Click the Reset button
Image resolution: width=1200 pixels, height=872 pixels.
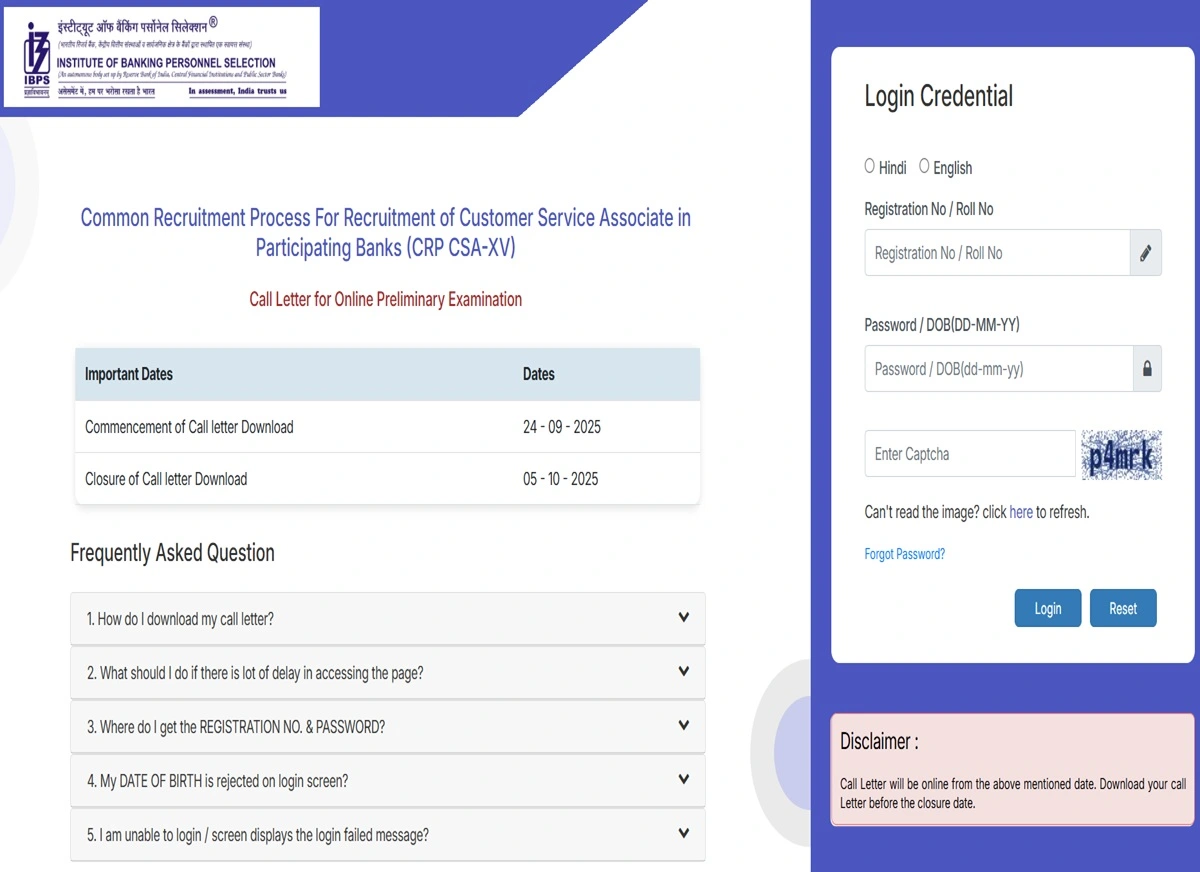[1123, 608]
